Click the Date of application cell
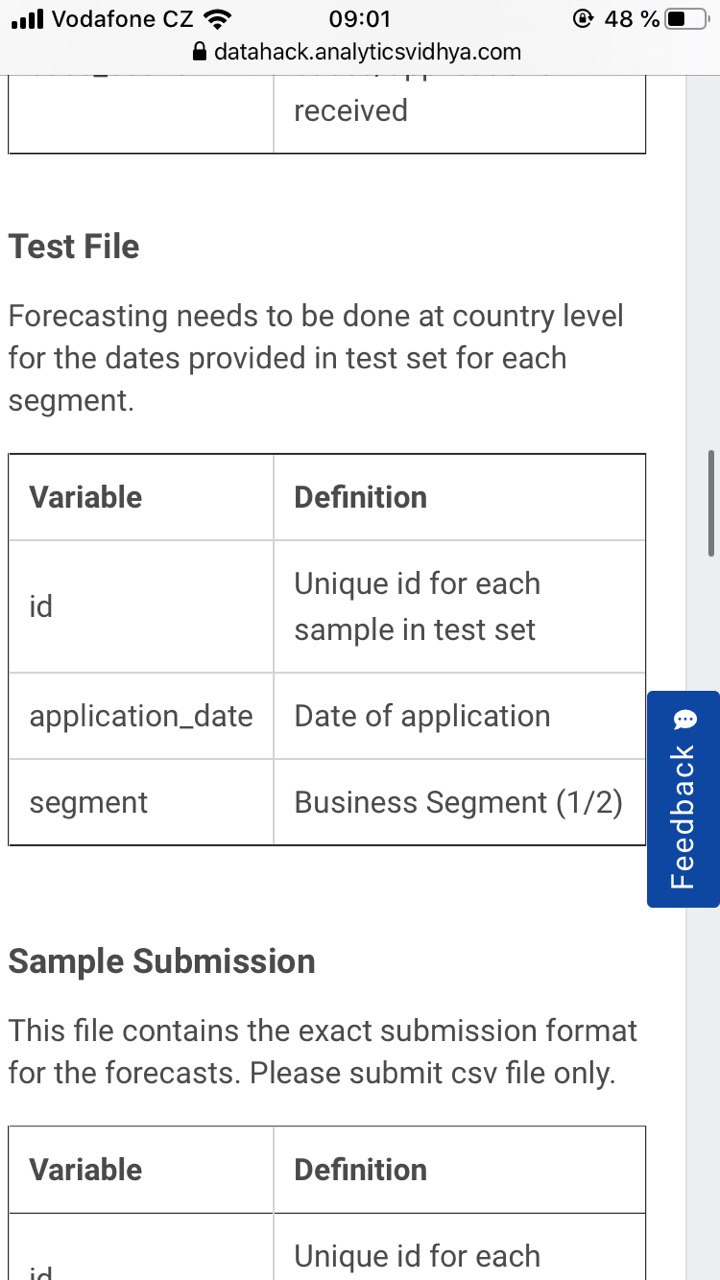This screenshot has width=720, height=1280. [x=459, y=716]
